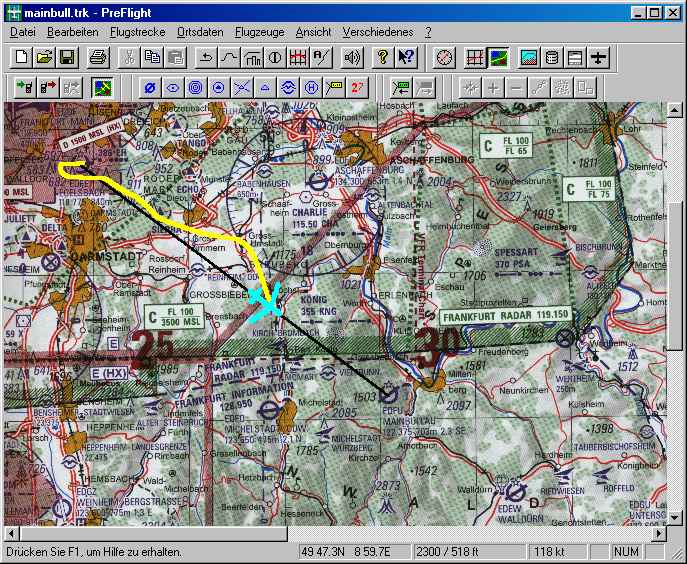The height and width of the screenshot is (564, 687).
Task: Open a track file via the folder icon
Action: pos(44,57)
